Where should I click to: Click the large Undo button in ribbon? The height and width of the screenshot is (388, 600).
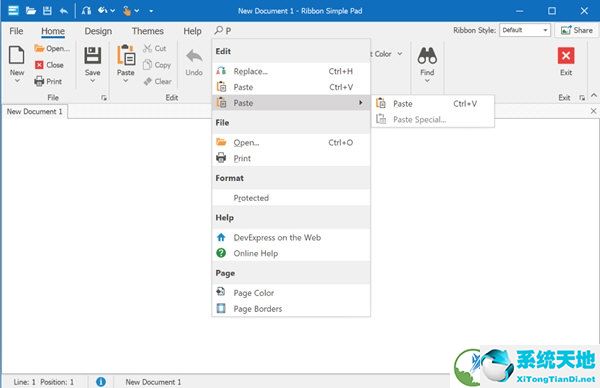tap(194, 62)
